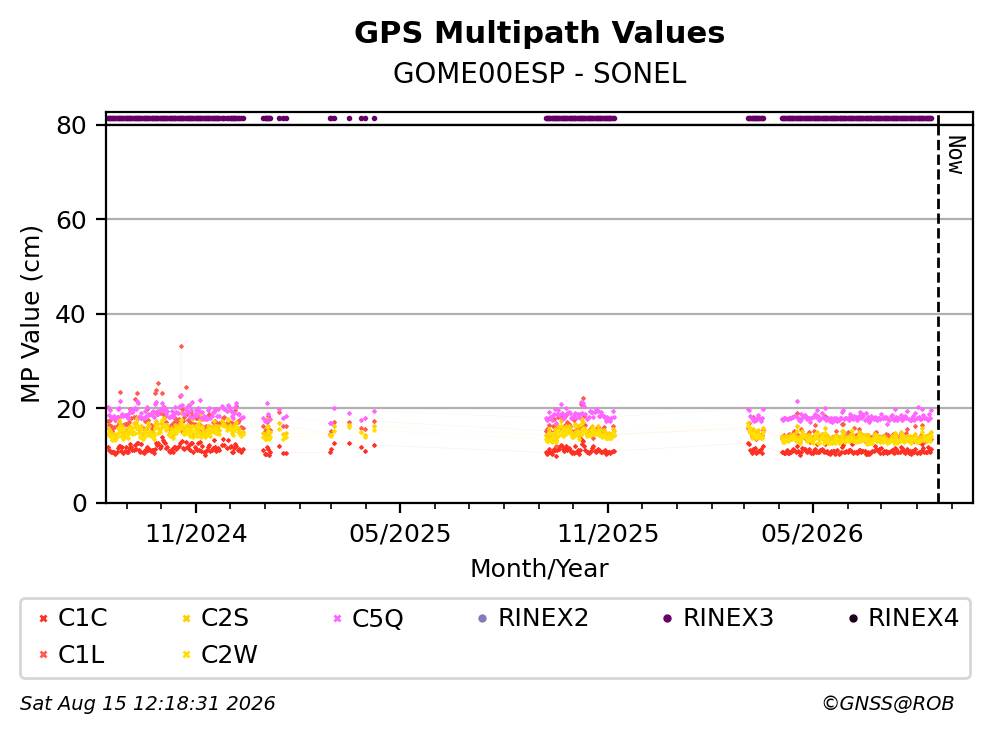Click the C1C red legend marker
992x734 pixels.
coord(44,618)
